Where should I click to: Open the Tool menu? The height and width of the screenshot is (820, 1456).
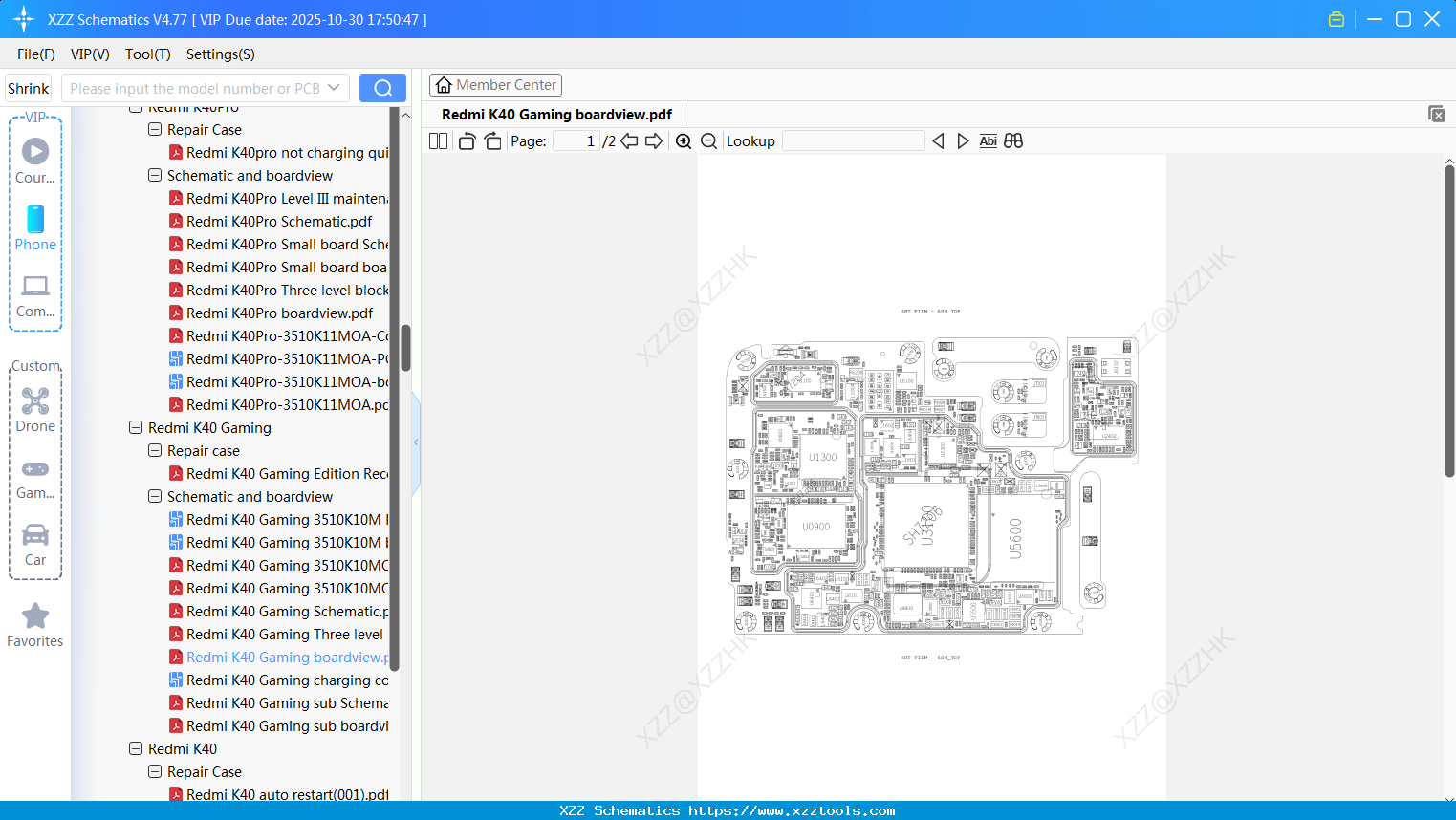pyautogui.click(x=147, y=54)
